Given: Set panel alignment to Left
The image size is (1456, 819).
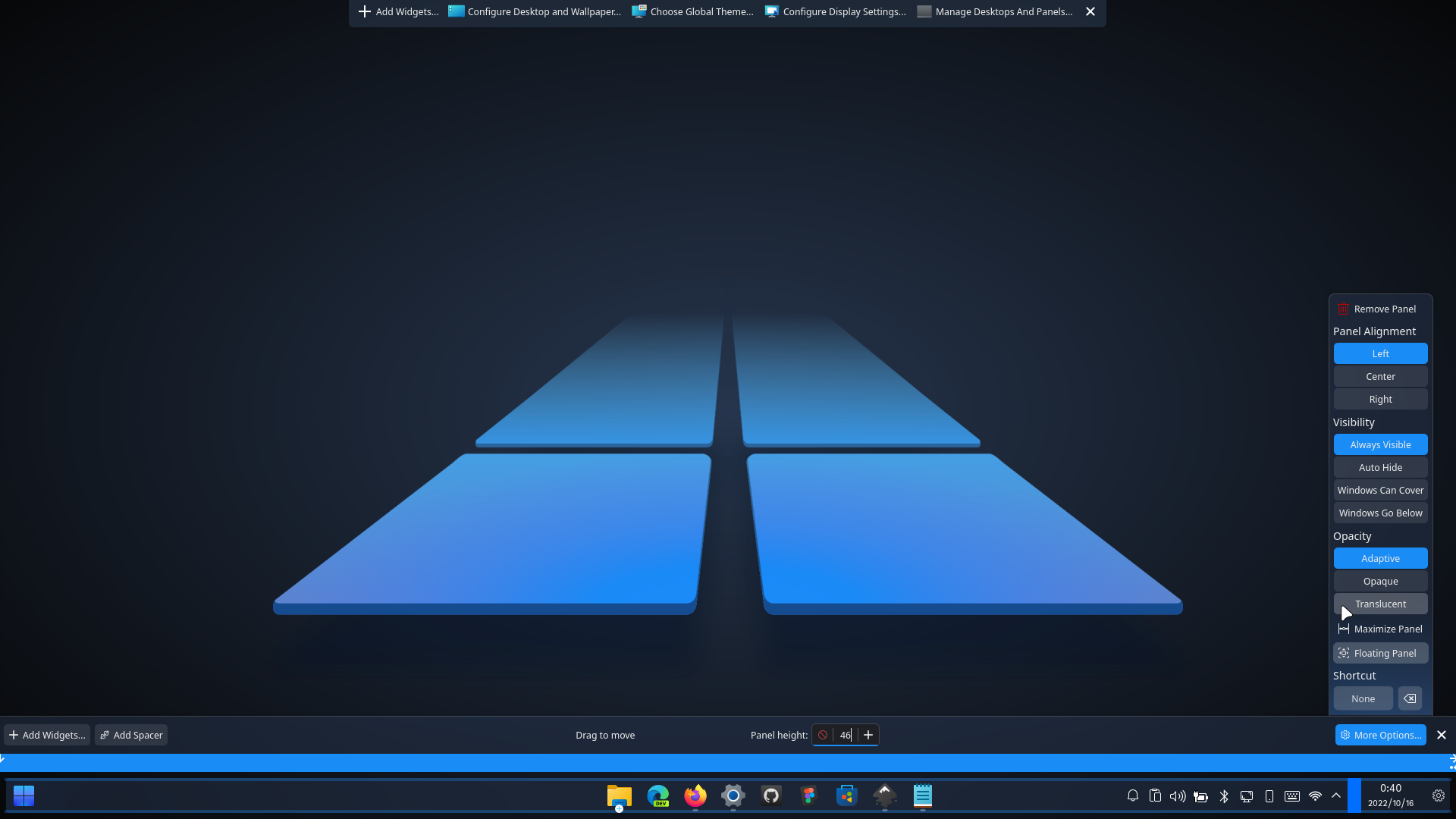Looking at the screenshot, I should click(x=1380, y=353).
